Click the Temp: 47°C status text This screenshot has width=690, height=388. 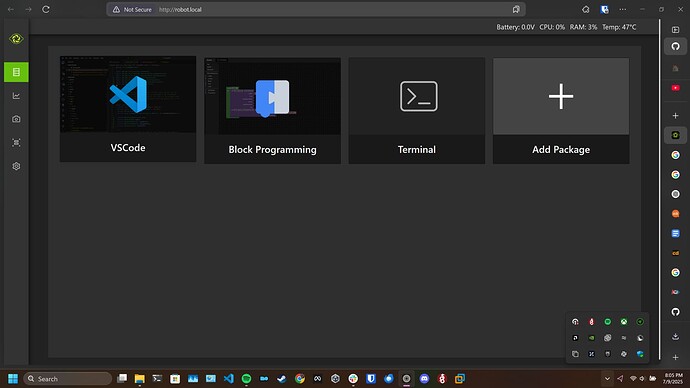point(619,27)
